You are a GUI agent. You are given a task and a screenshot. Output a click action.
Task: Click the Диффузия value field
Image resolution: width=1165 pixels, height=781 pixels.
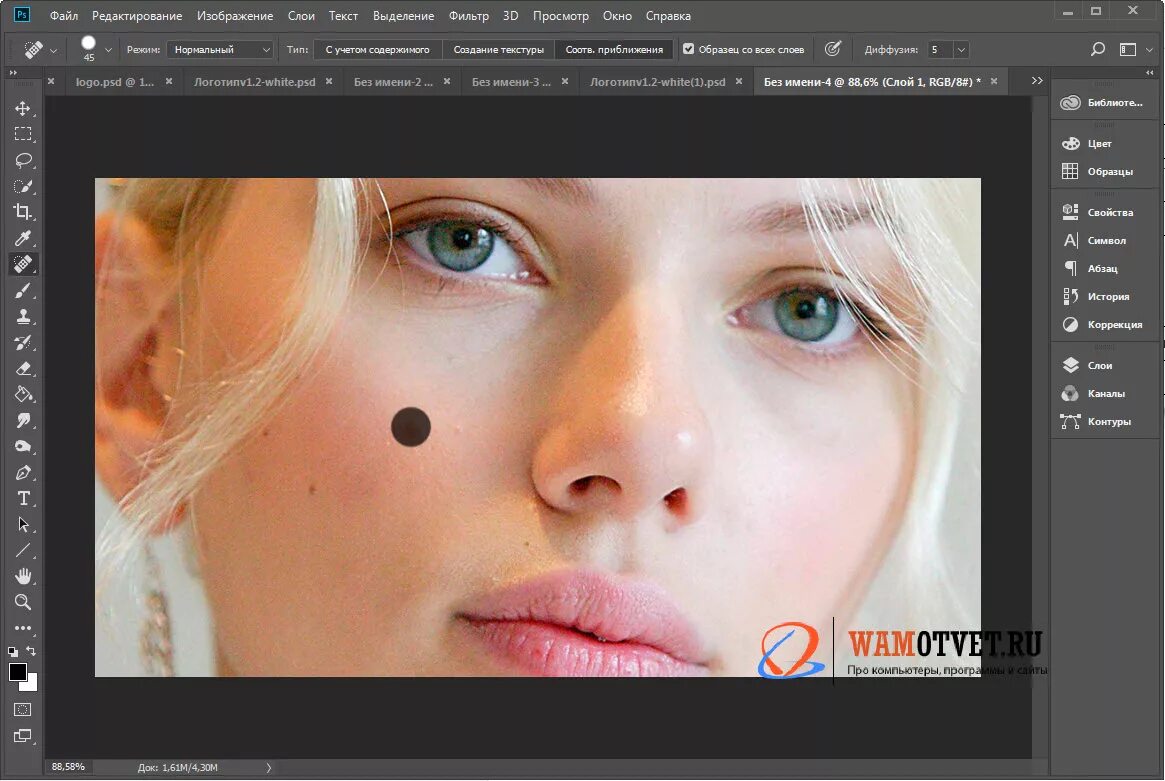[940, 50]
